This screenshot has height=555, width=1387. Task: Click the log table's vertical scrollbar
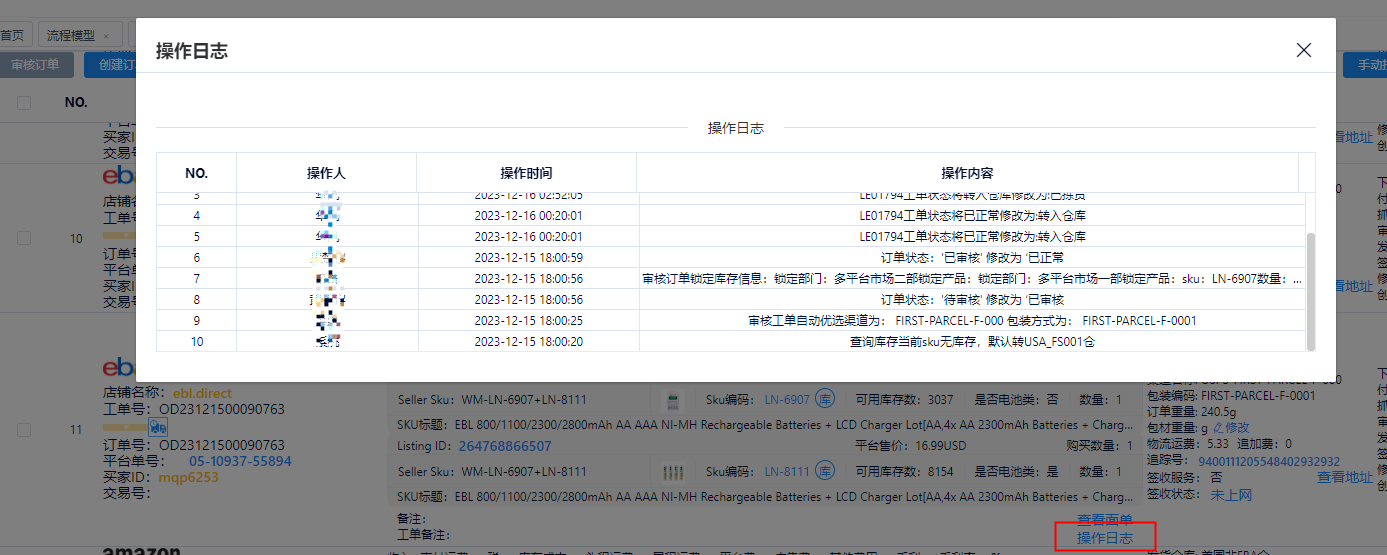tap(1310, 290)
